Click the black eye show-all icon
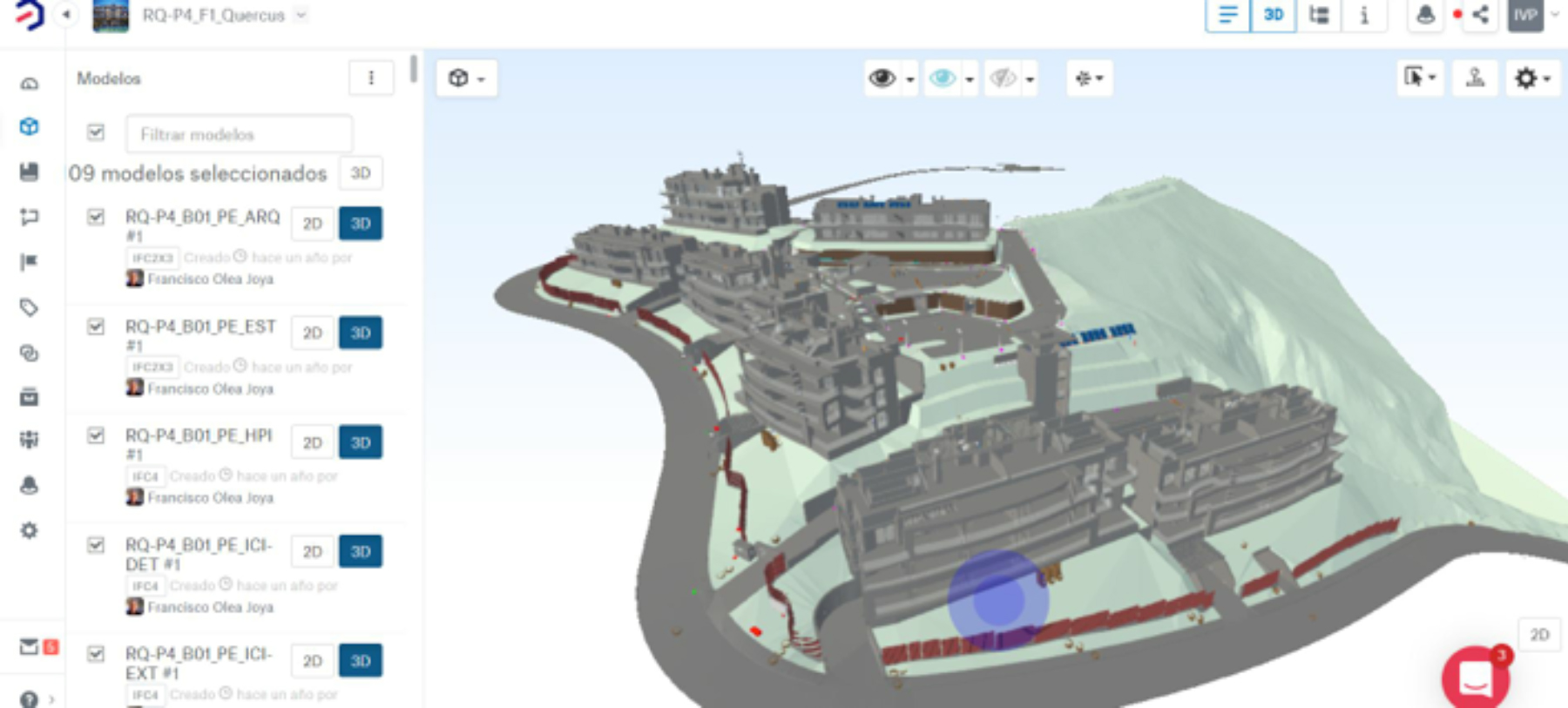The width and height of the screenshot is (1568, 708). tap(882, 78)
